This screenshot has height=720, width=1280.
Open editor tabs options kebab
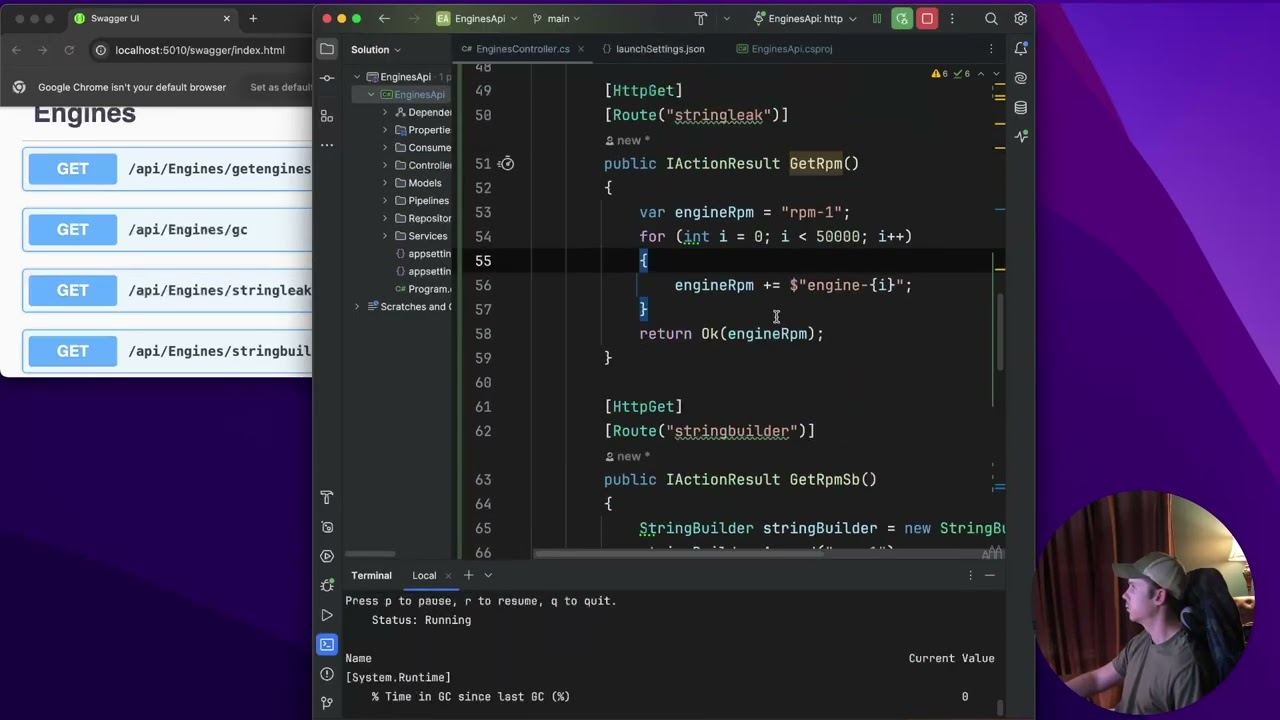pyautogui.click(x=991, y=49)
